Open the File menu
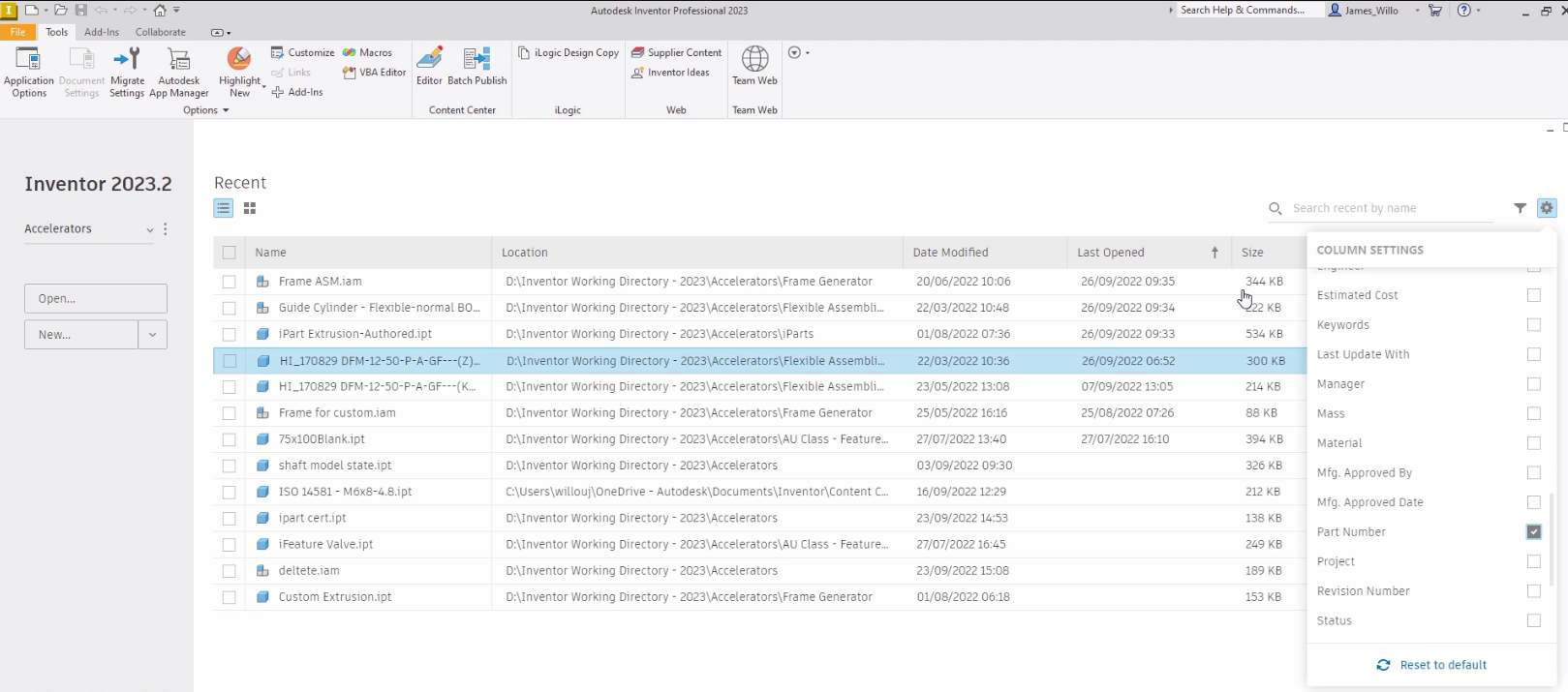 point(17,32)
